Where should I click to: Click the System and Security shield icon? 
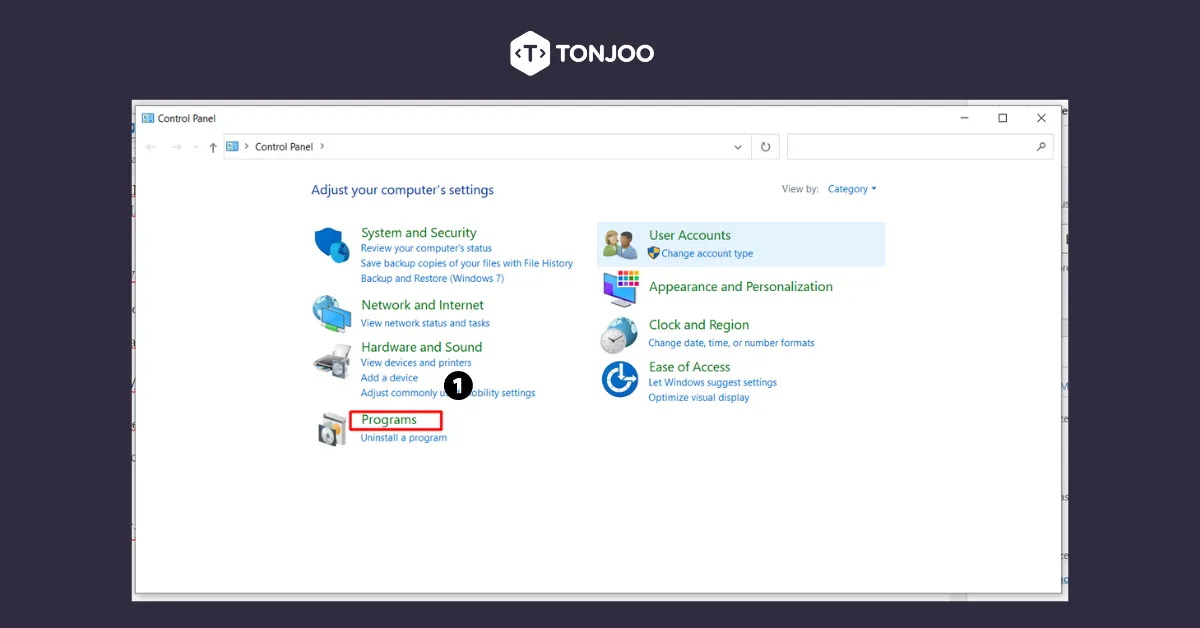click(x=332, y=244)
